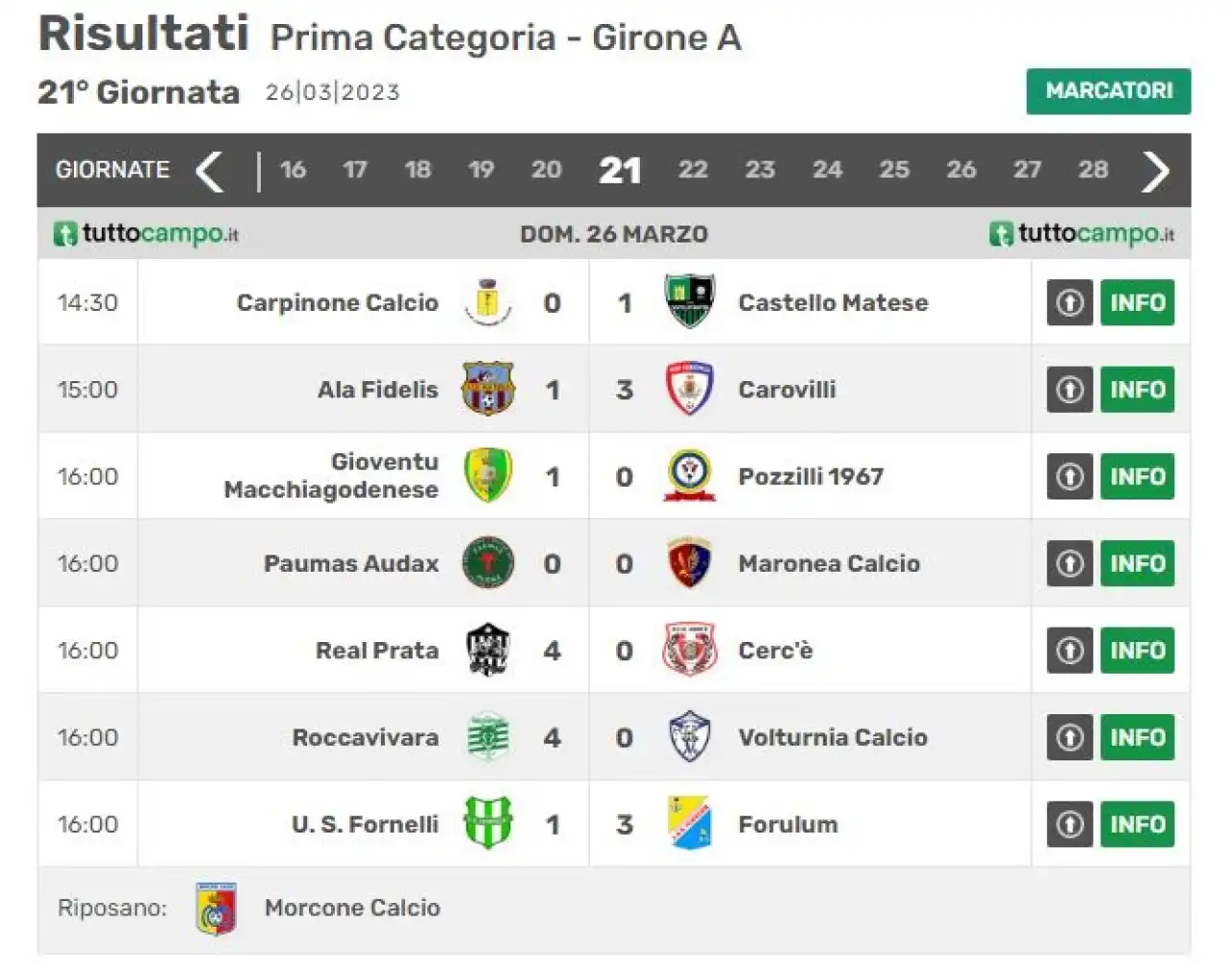Click INFO for Ala Fidelis vs Carovilli

click(1138, 389)
